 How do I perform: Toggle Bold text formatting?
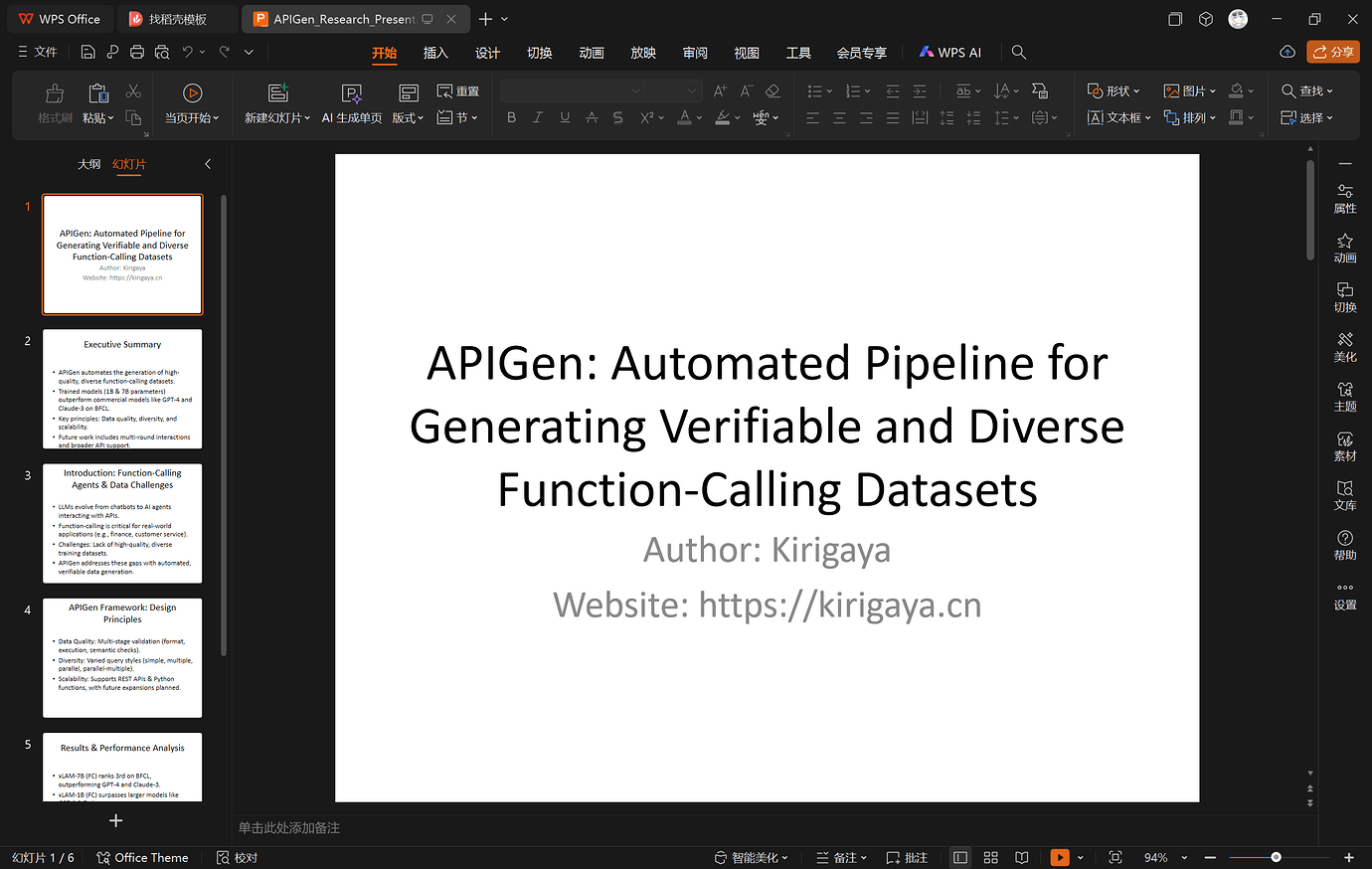coord(511,117)
